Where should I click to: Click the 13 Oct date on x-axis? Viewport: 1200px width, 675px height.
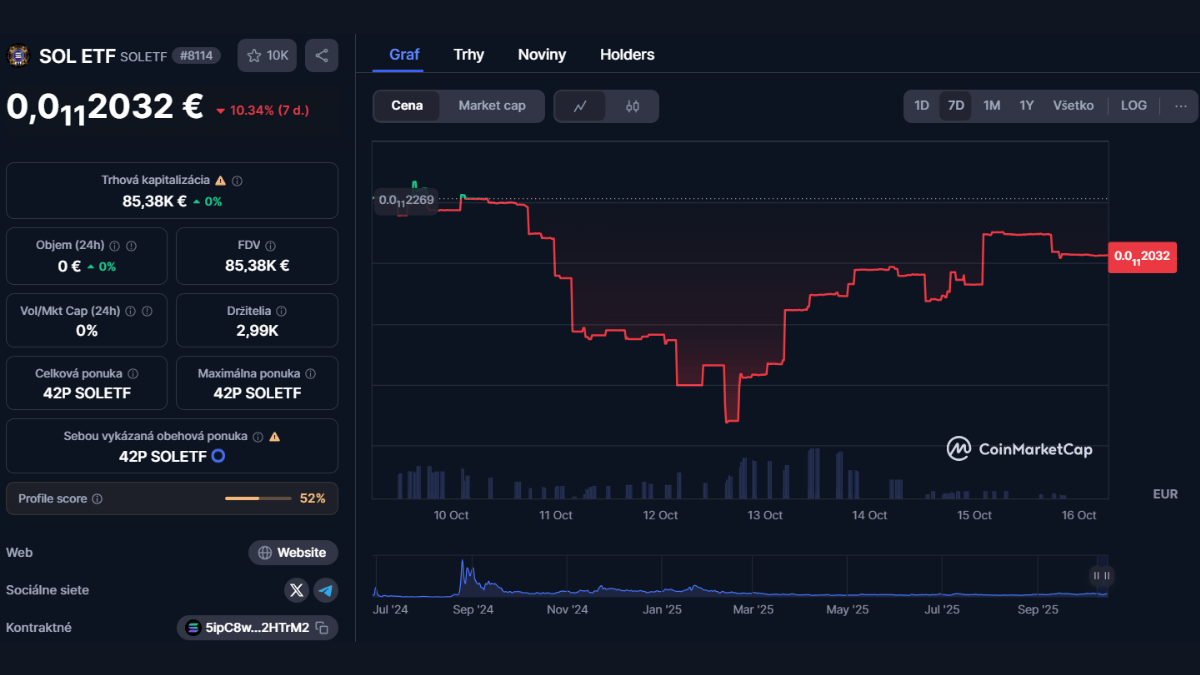coord(765,515)
